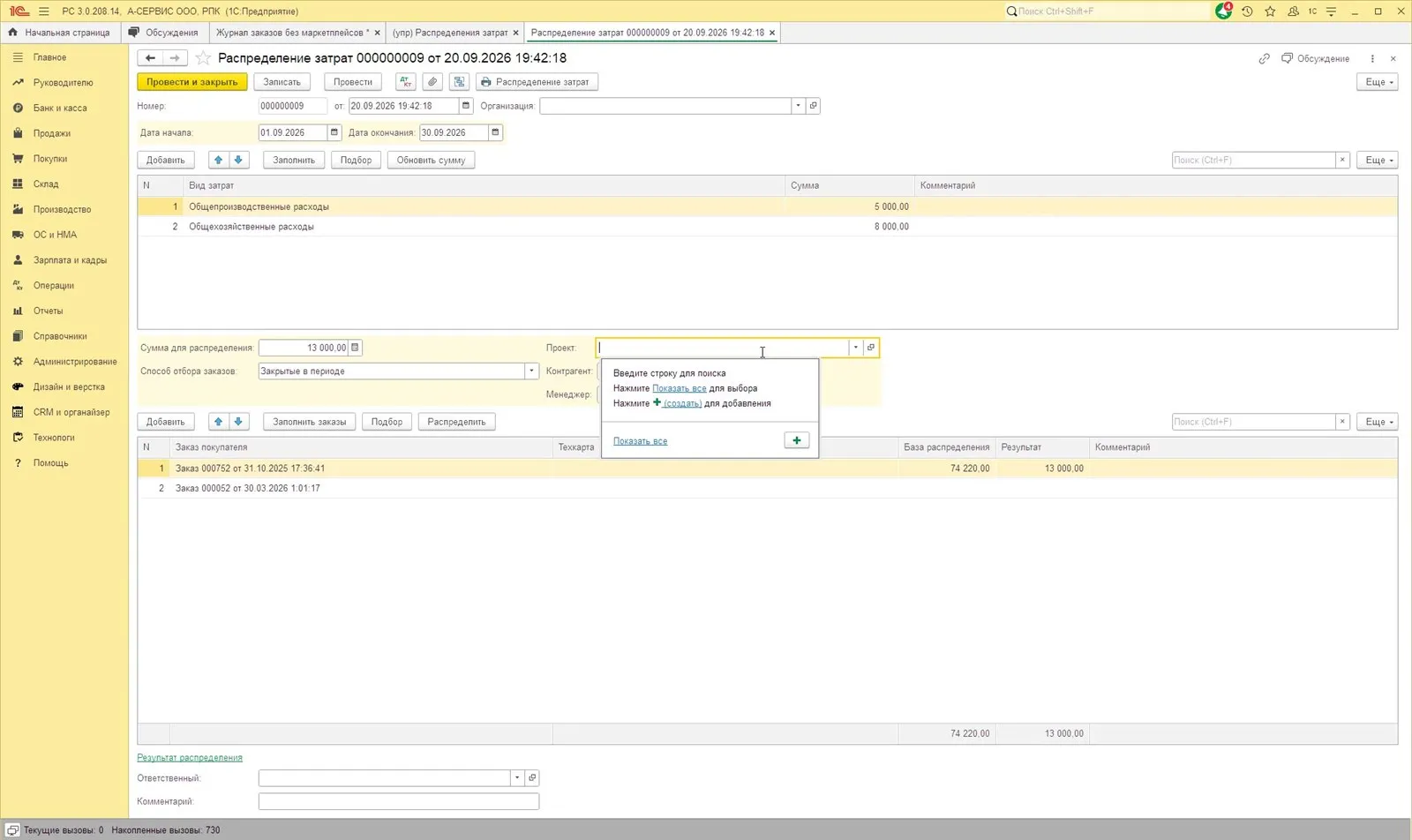Focus the upper table search field

click(x=1253, y=160)
